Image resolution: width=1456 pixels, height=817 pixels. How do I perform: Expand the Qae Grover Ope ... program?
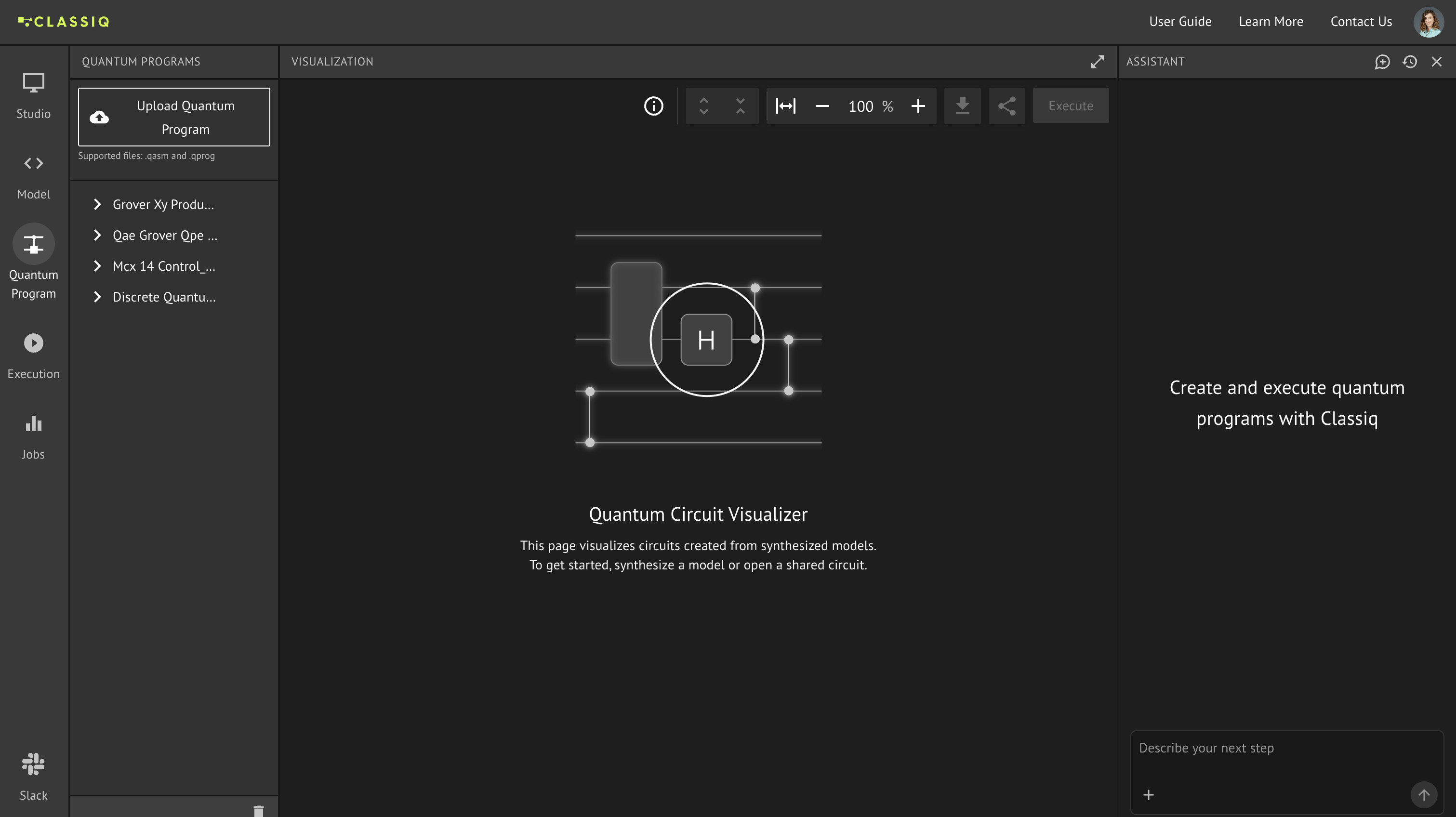(x=97, y=235)
